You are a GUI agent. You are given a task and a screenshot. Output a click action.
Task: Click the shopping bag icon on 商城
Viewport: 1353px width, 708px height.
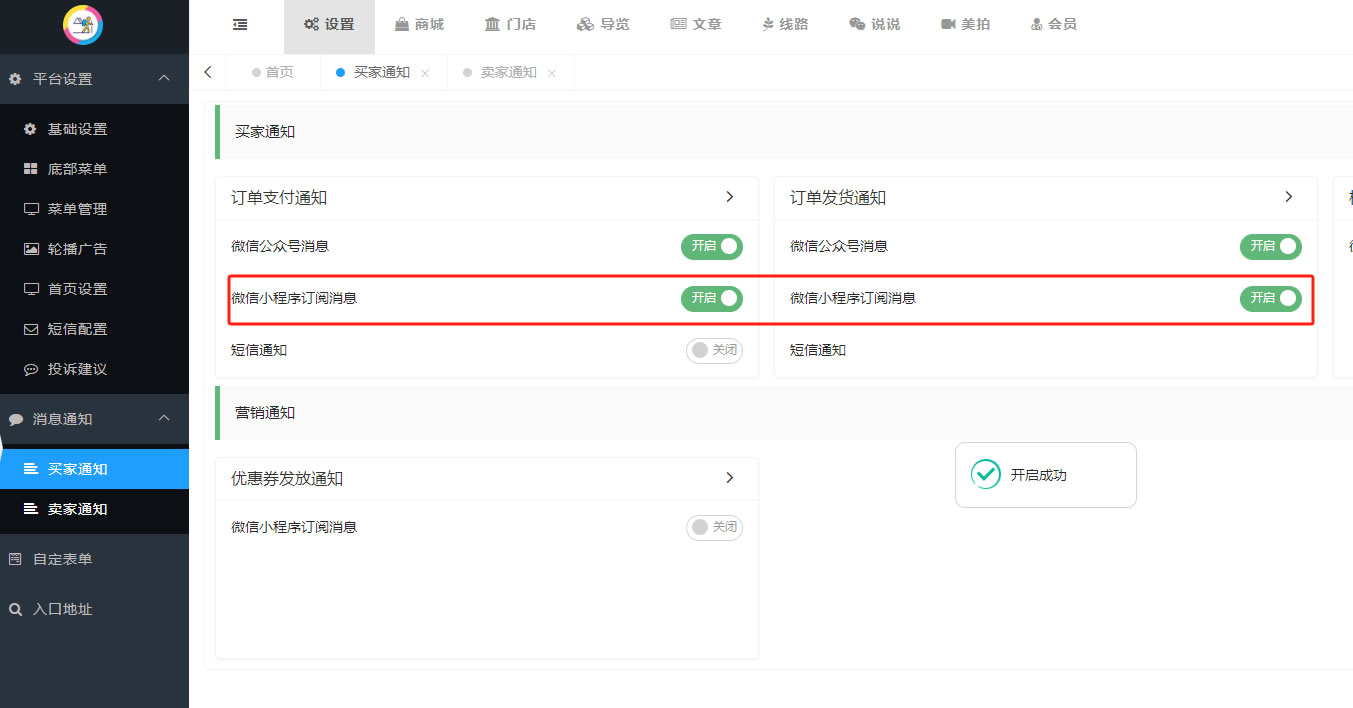(401, 24)
